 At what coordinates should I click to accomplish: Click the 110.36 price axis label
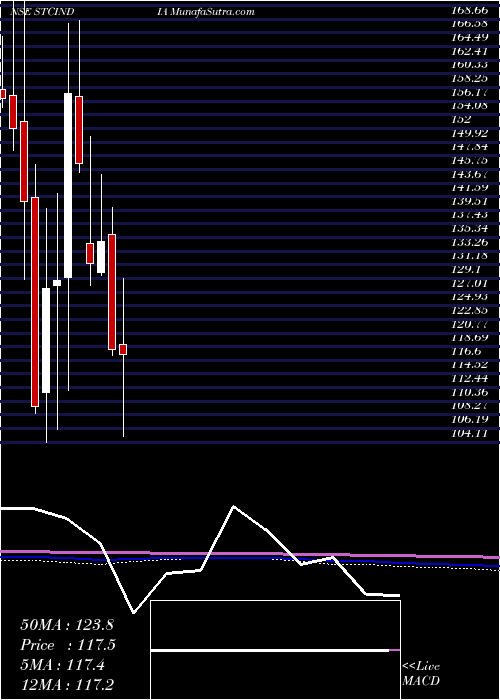(x=469, y=392)
